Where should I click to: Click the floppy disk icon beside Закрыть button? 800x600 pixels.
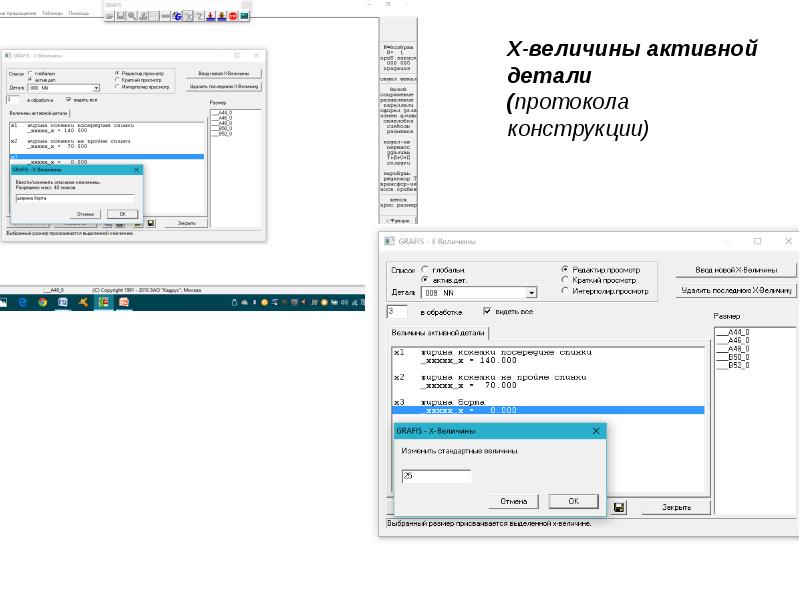click(x=619, y=508)
